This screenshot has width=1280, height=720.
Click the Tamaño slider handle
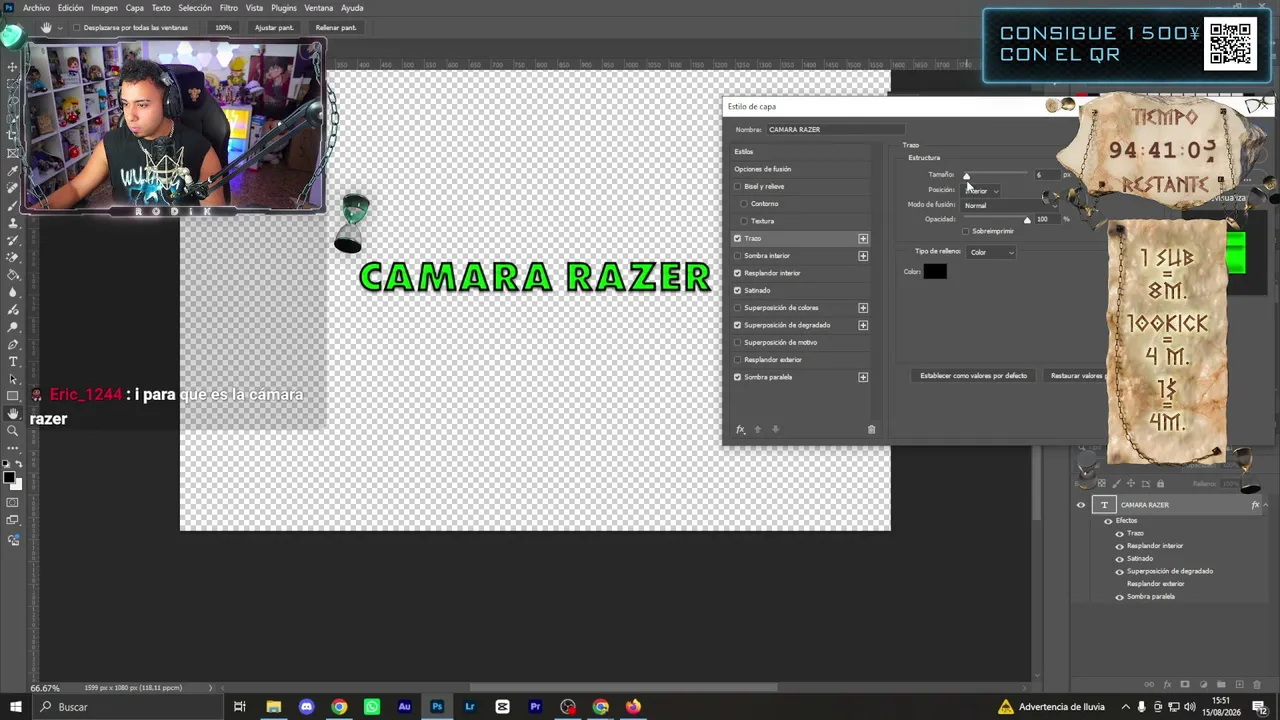pyautogui.click(x=966, y=176)
